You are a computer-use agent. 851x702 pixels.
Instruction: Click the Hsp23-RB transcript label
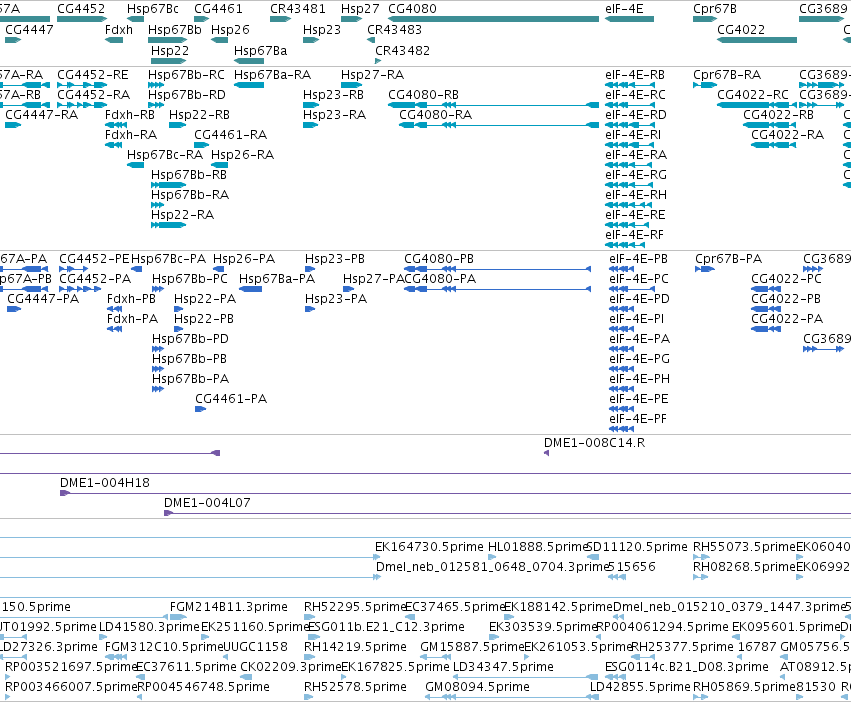click(333, 94)
